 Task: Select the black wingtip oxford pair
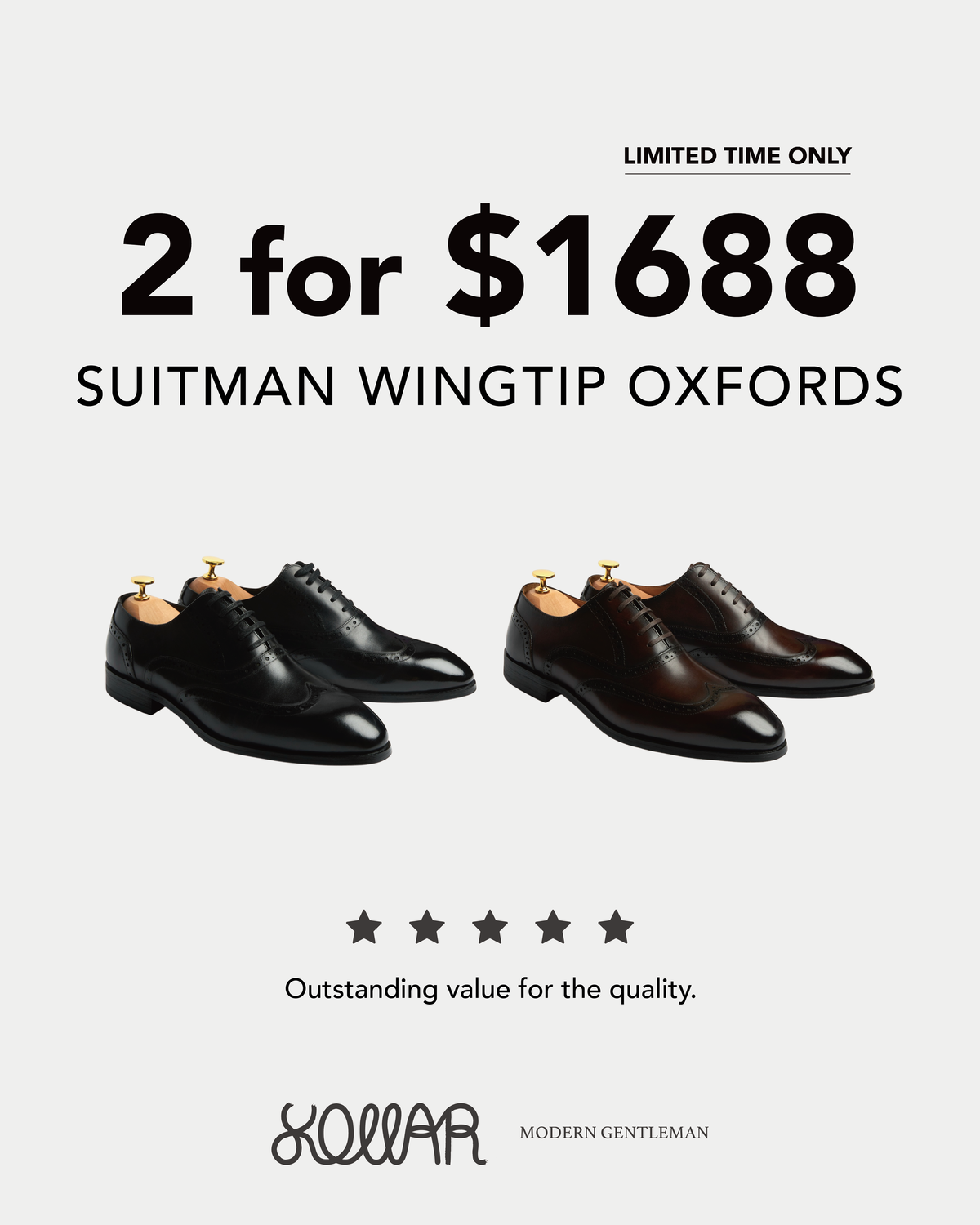pos(290,661)
